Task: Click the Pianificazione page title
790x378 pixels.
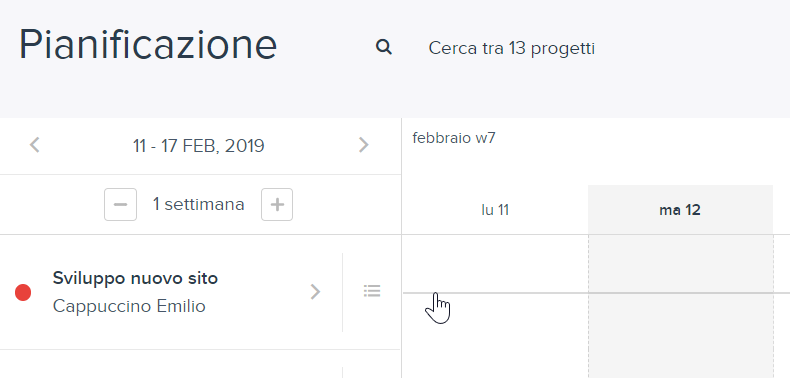Action: pos(148,45)
